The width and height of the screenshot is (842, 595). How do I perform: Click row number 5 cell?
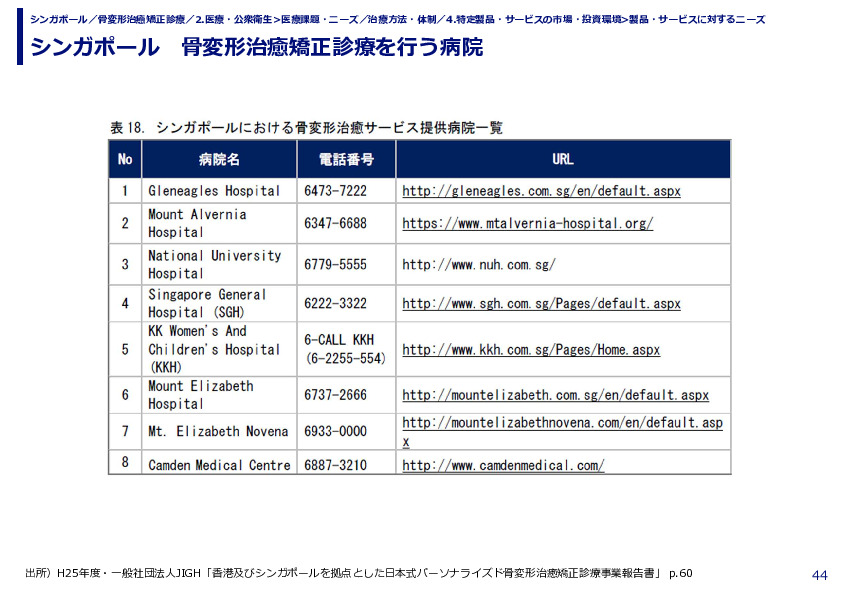click(125, 349)
